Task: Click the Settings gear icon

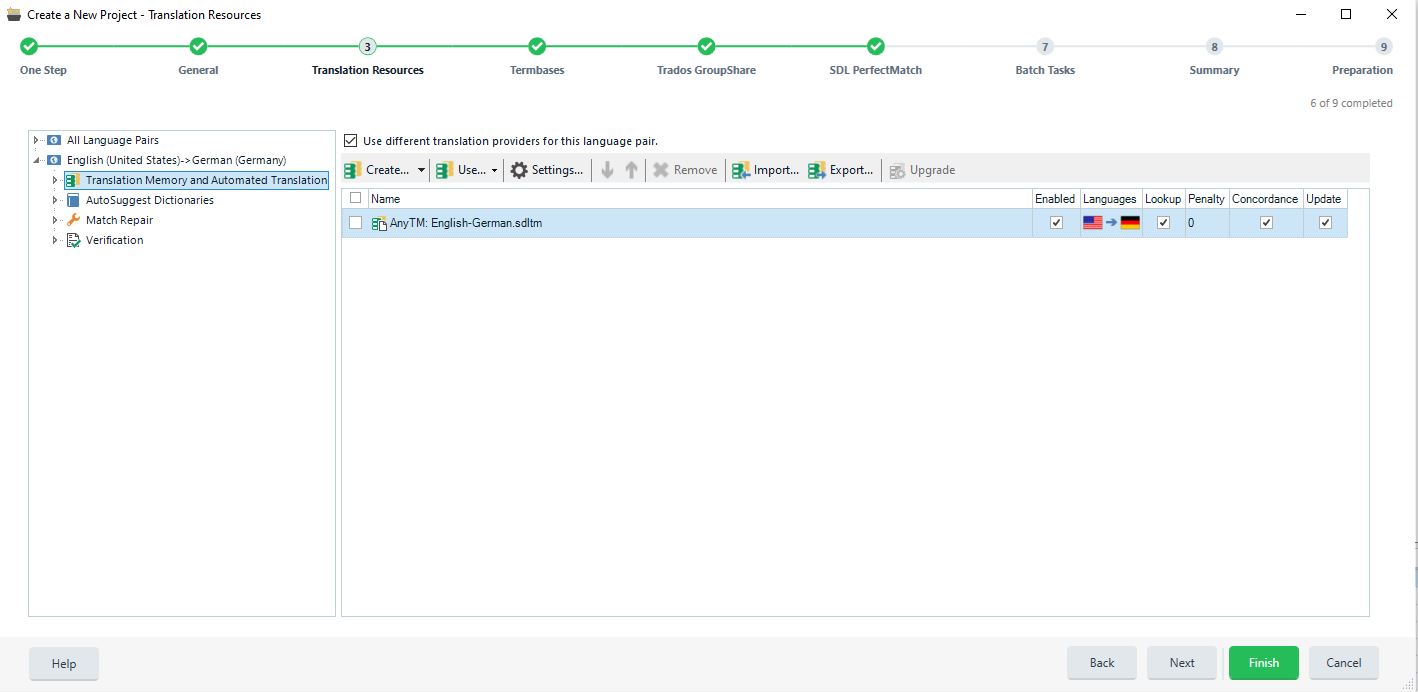Action: pyautogui.click(x=519, y=170)
